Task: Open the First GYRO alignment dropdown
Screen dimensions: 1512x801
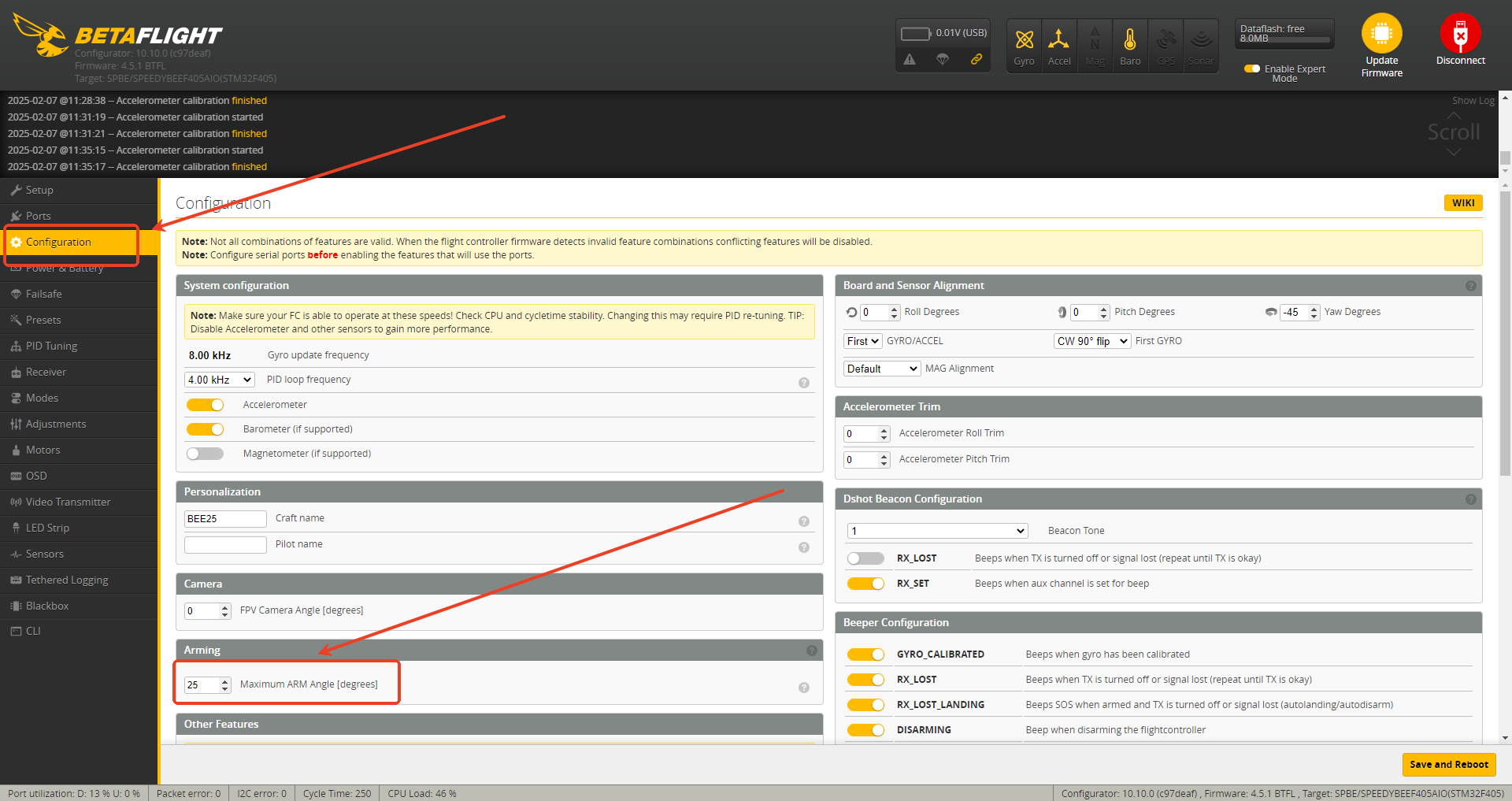Action: coord(1092,341)
